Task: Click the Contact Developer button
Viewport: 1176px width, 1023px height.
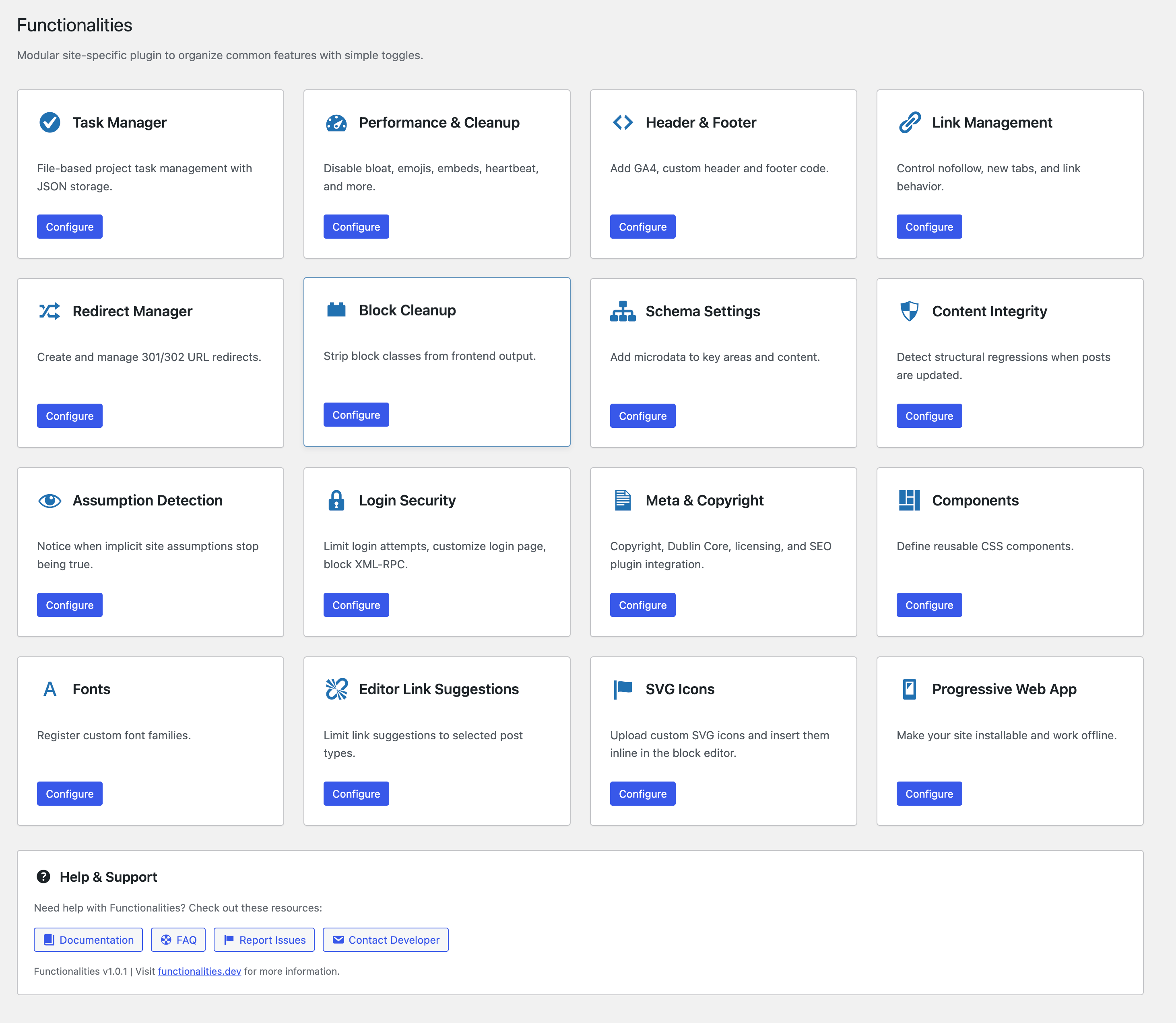Action: coord(385,940)
